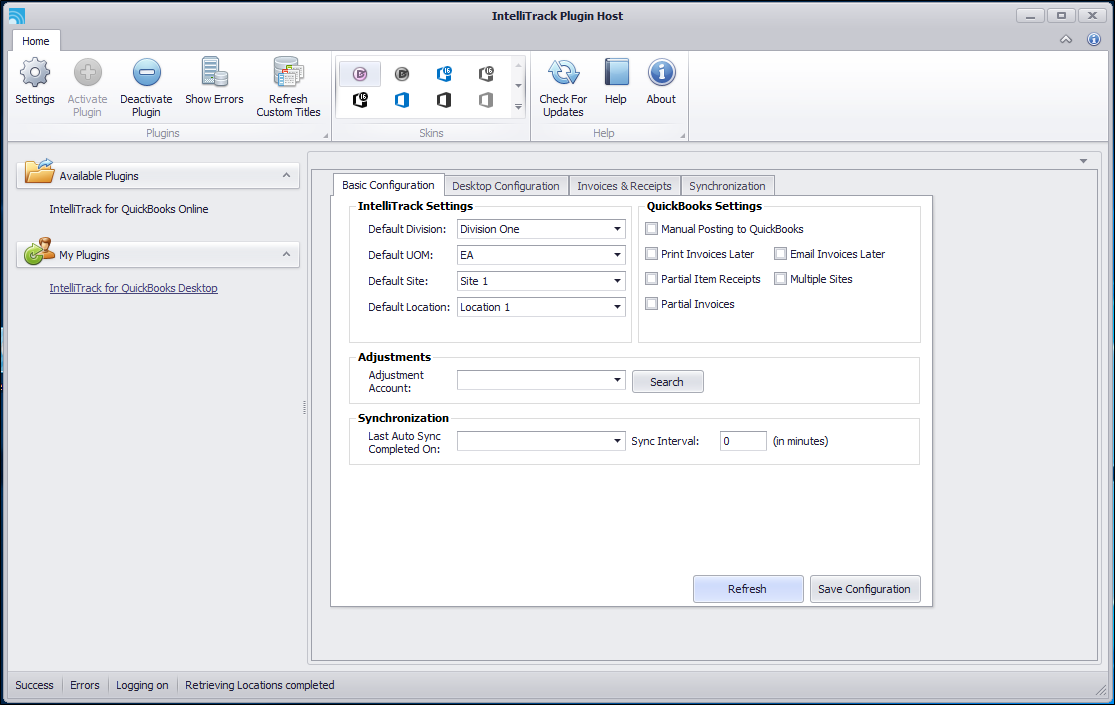Expand the Default Location combo box
This screenshot has height=705, width=1115.
(x=617, y=307)
